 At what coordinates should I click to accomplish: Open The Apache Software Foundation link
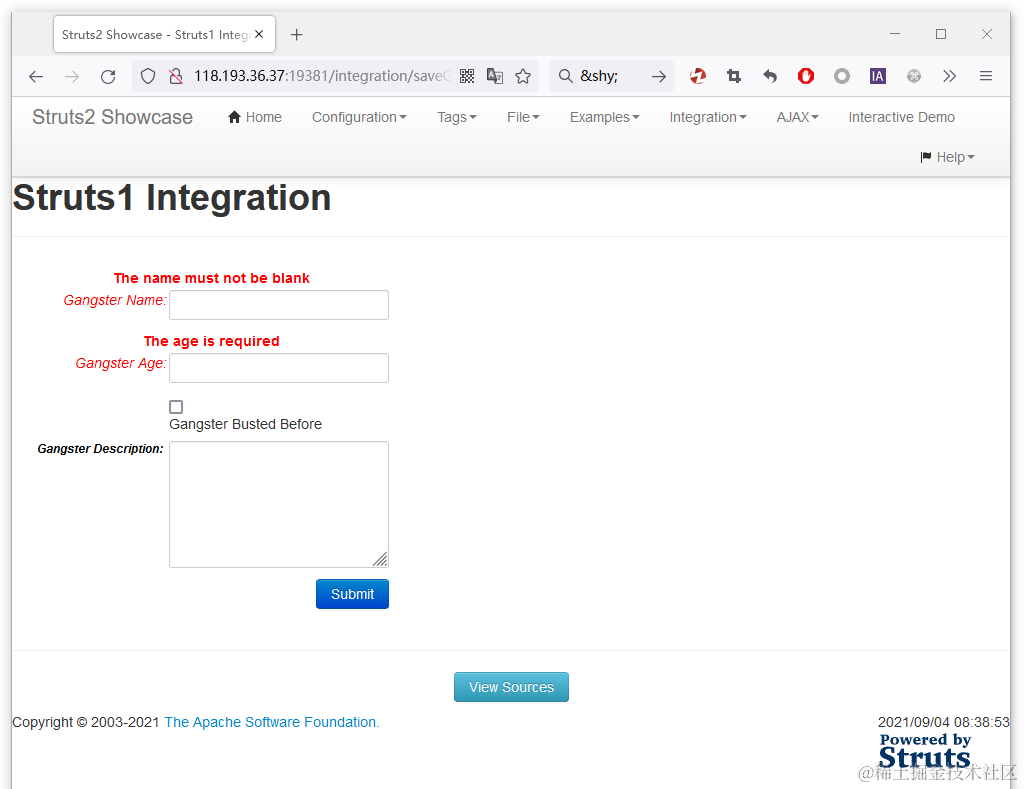(x=272, y=722)
